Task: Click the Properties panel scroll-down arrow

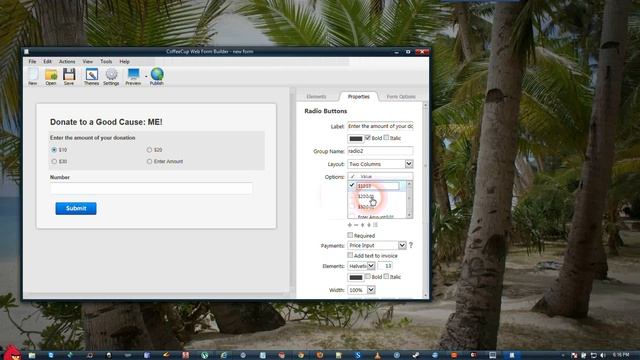Action: pos(425,295)
